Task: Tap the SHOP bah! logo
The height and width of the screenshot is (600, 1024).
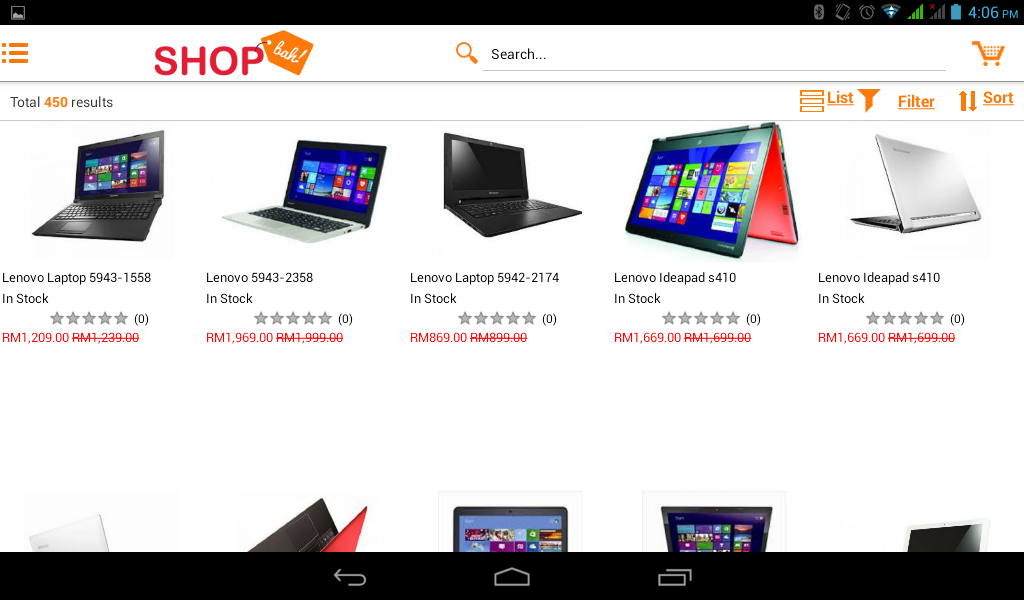Action: tap(233, 54)
